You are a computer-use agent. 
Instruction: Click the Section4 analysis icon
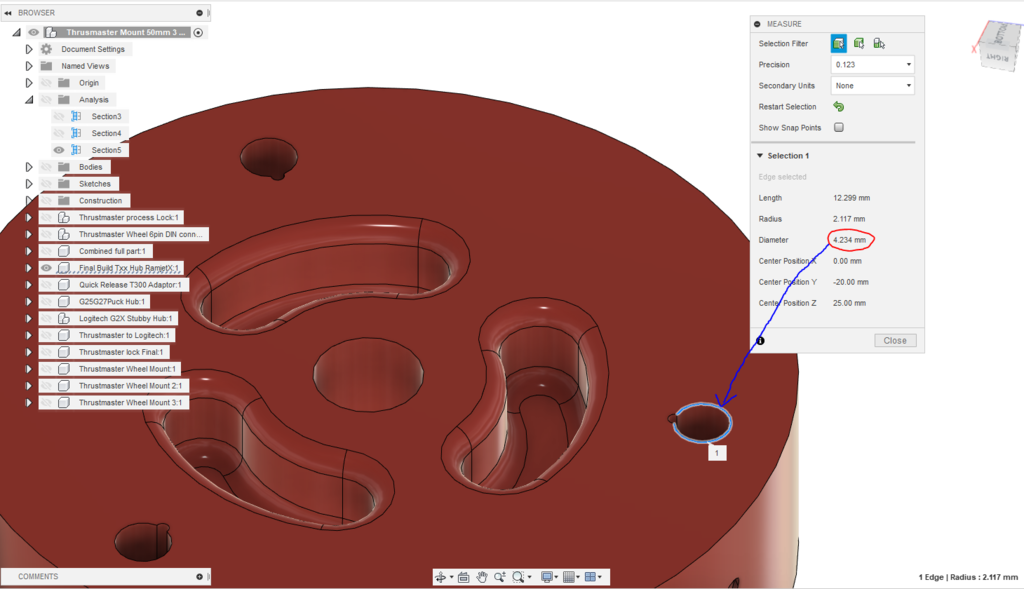[x=76, y=133]
